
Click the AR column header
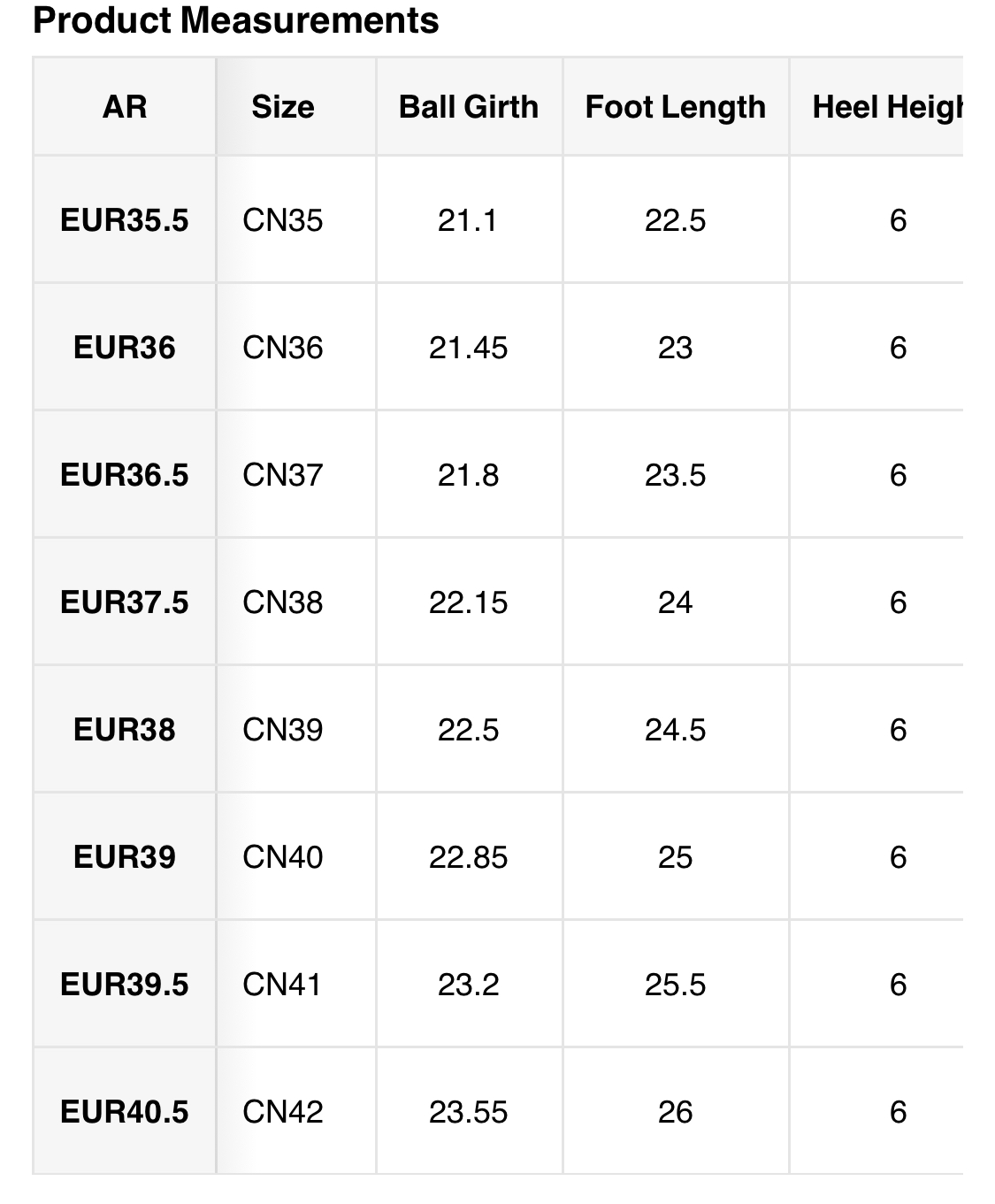pos(125,107)
